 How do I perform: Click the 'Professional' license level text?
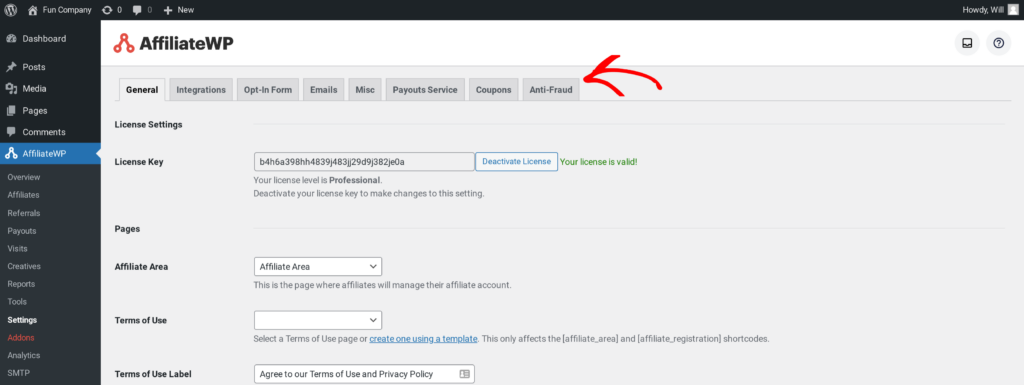pos(354,179)
